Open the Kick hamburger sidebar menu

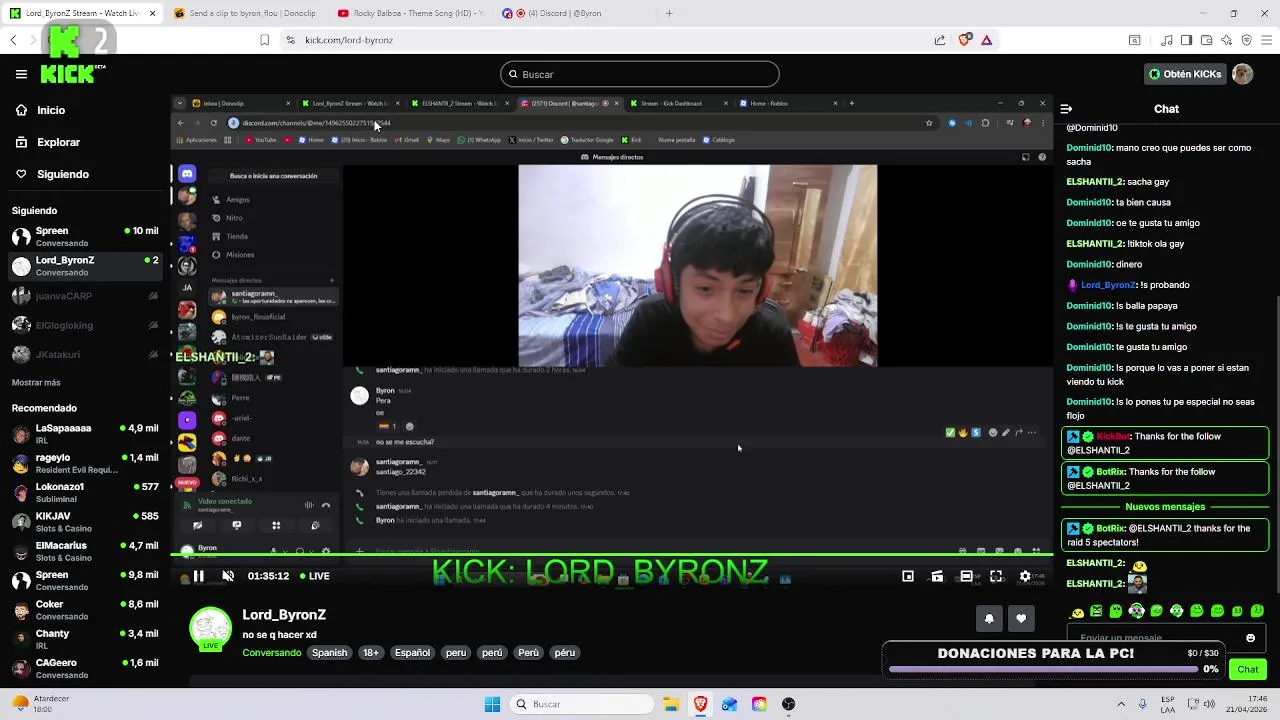pyautogui.click(x=21, y=74)
